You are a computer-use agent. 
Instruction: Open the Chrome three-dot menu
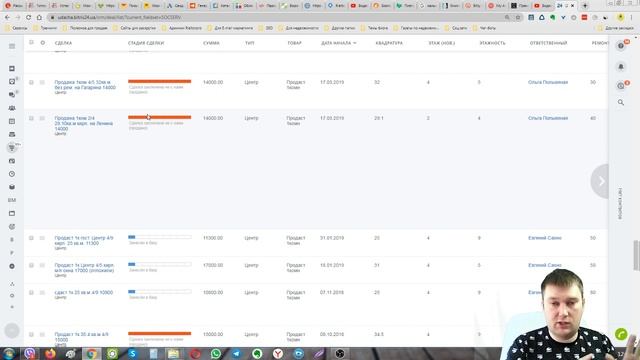point(632,18)
